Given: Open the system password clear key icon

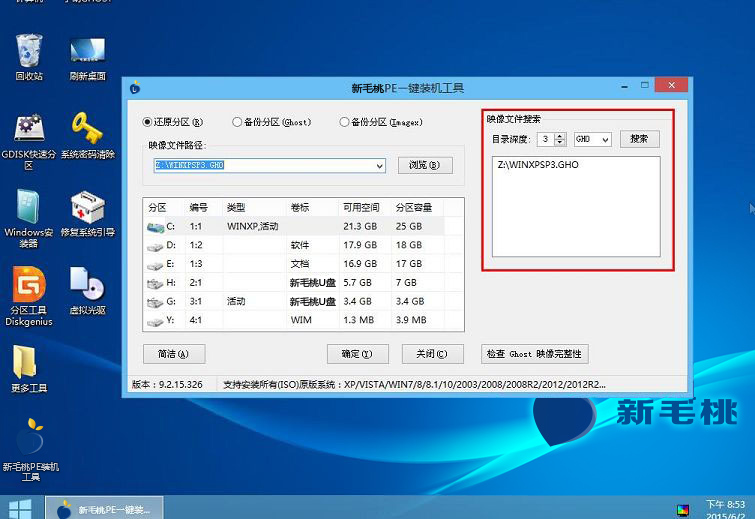Looking at the screenshot, I should [87, 136].
